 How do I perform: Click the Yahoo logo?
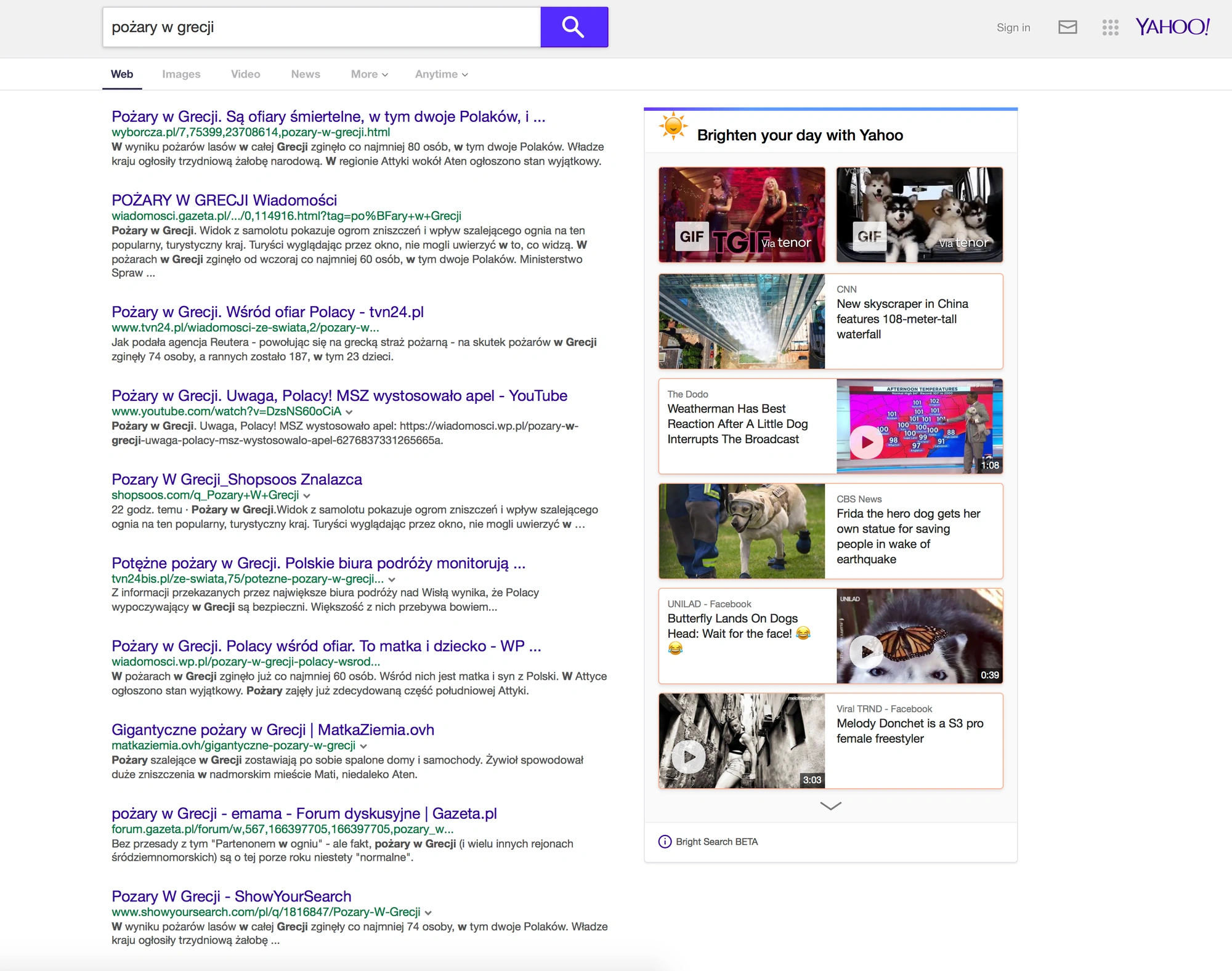[1173, 26]
